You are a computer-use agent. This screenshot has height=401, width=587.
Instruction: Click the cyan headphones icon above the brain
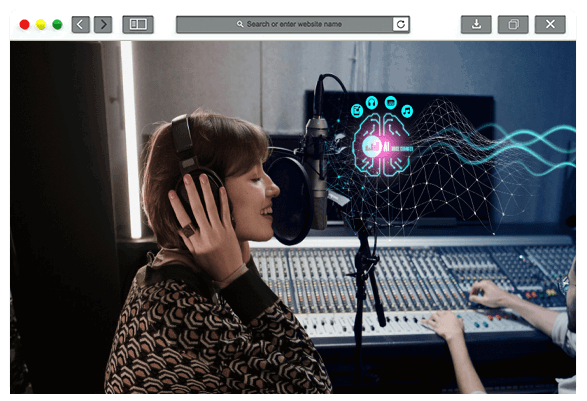(371, 102)
